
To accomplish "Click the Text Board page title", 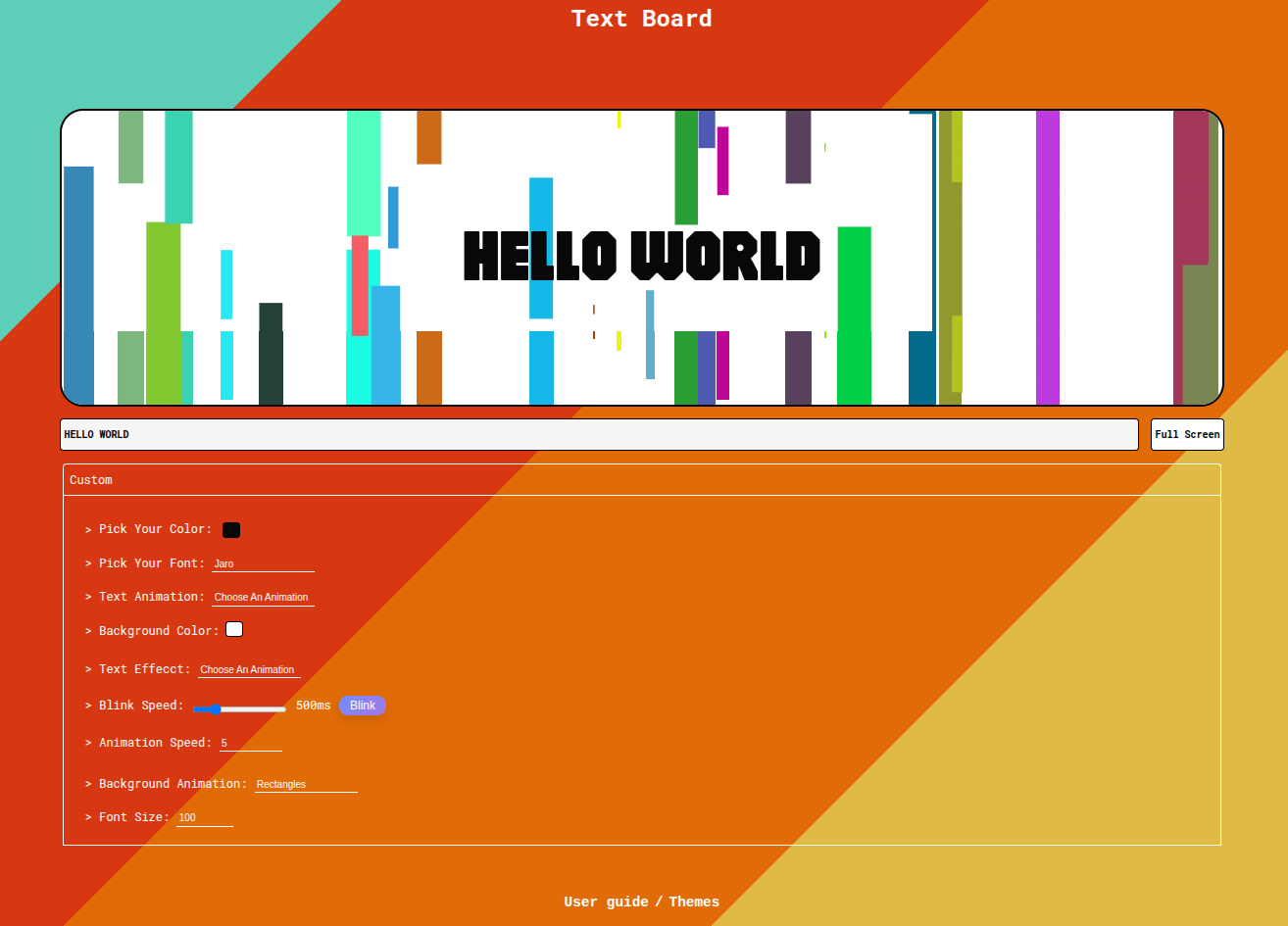I will 641,19.
